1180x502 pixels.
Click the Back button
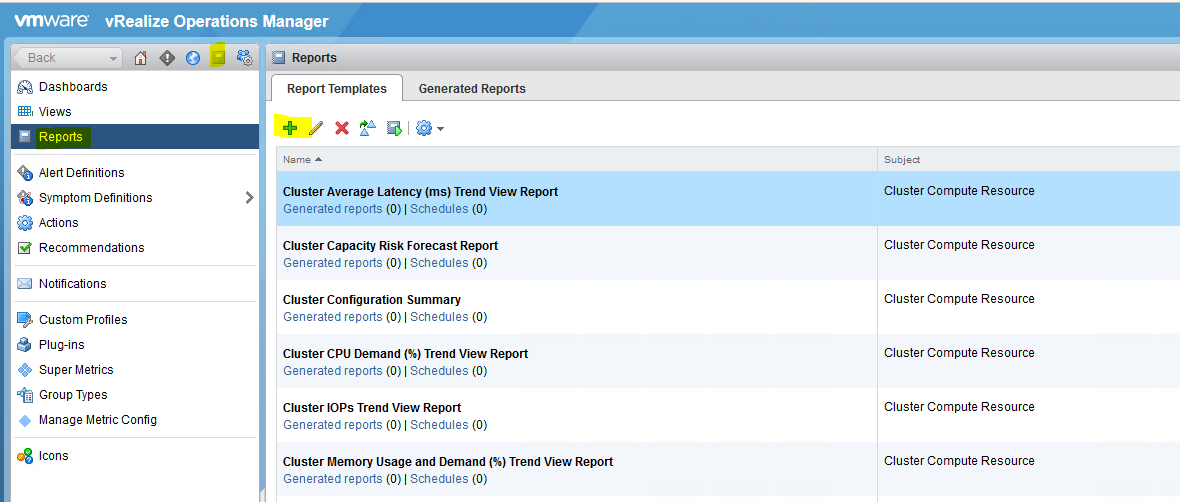click(x=67, y=58)
